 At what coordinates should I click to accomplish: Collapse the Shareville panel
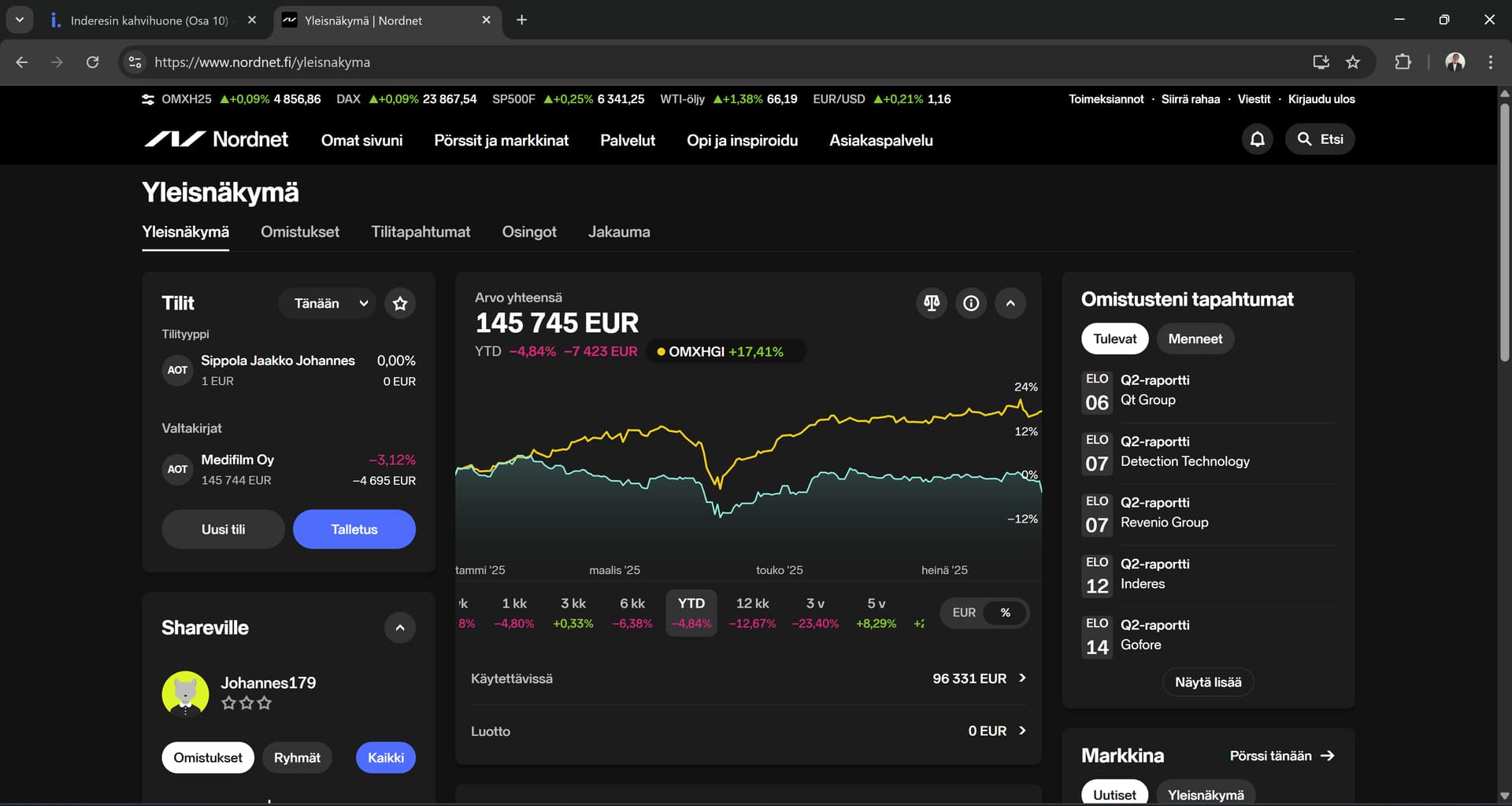(400, 627)
